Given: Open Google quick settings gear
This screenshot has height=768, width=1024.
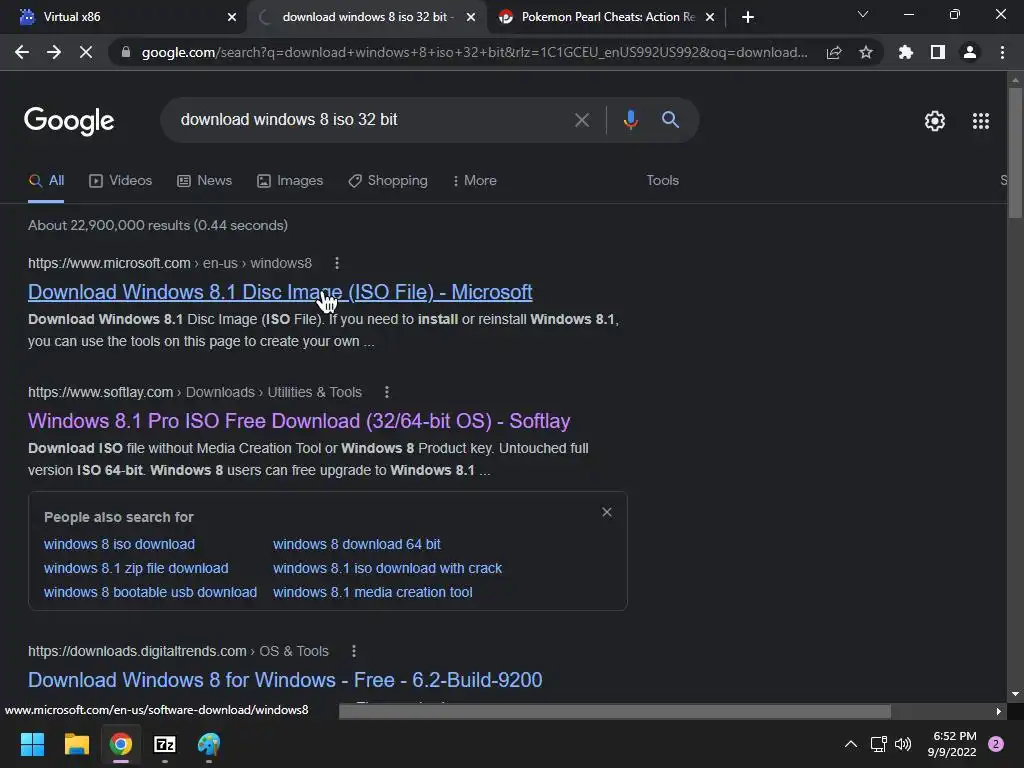Looking at the screenshot, I should coord(935,121).
